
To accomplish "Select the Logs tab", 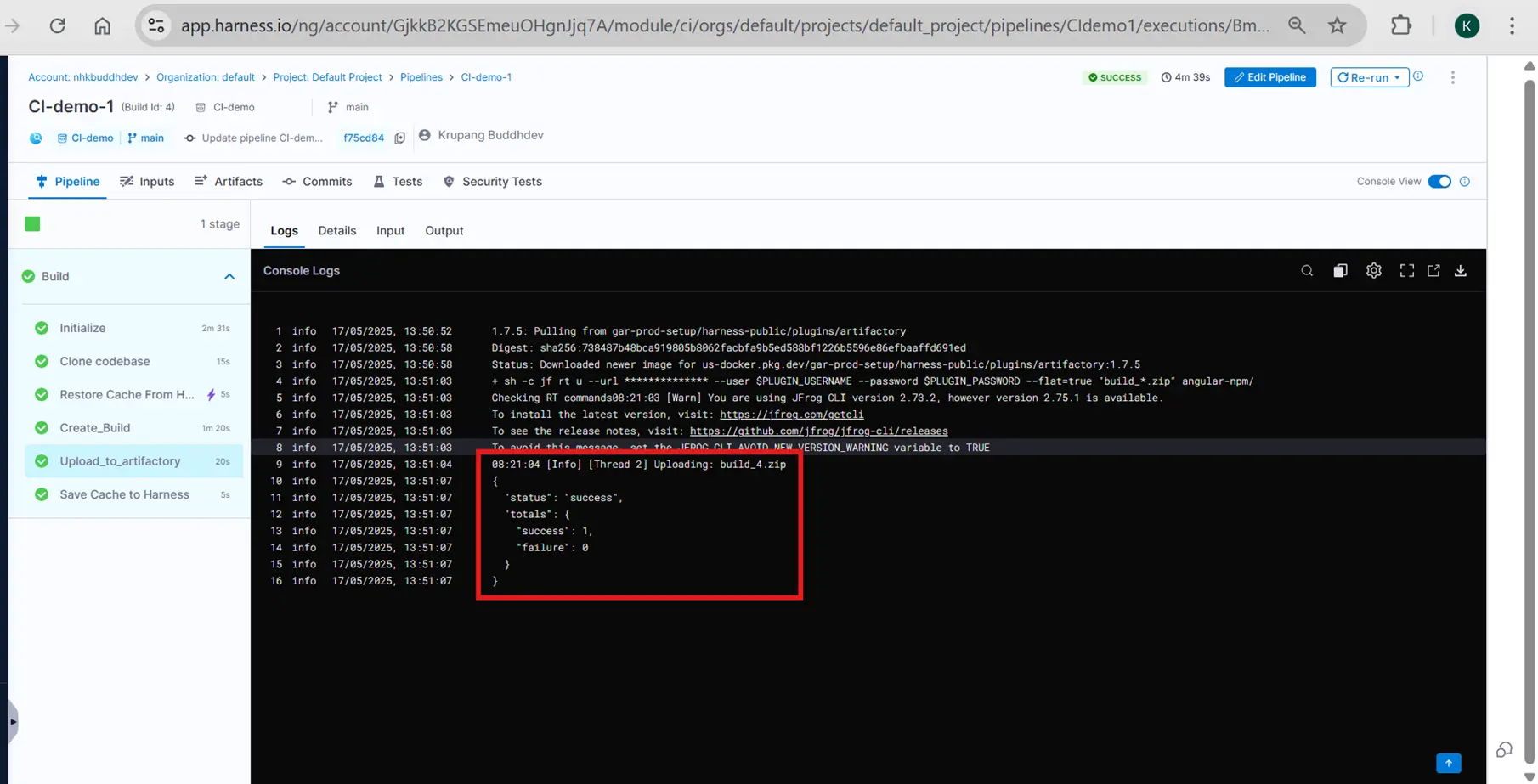I will (x=284, y=231).
